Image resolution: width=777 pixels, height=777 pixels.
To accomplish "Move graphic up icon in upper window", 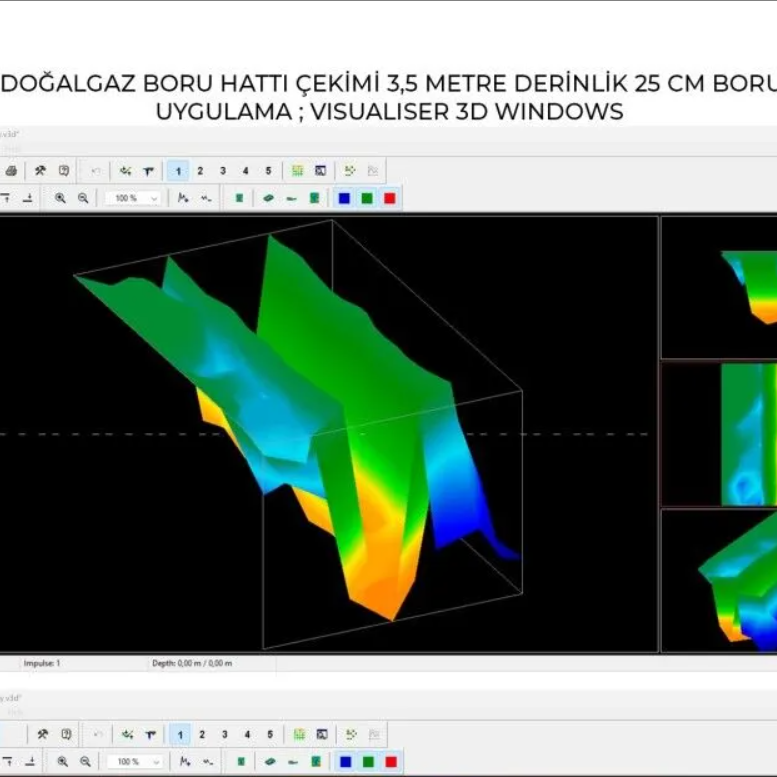I will (6, 198).
